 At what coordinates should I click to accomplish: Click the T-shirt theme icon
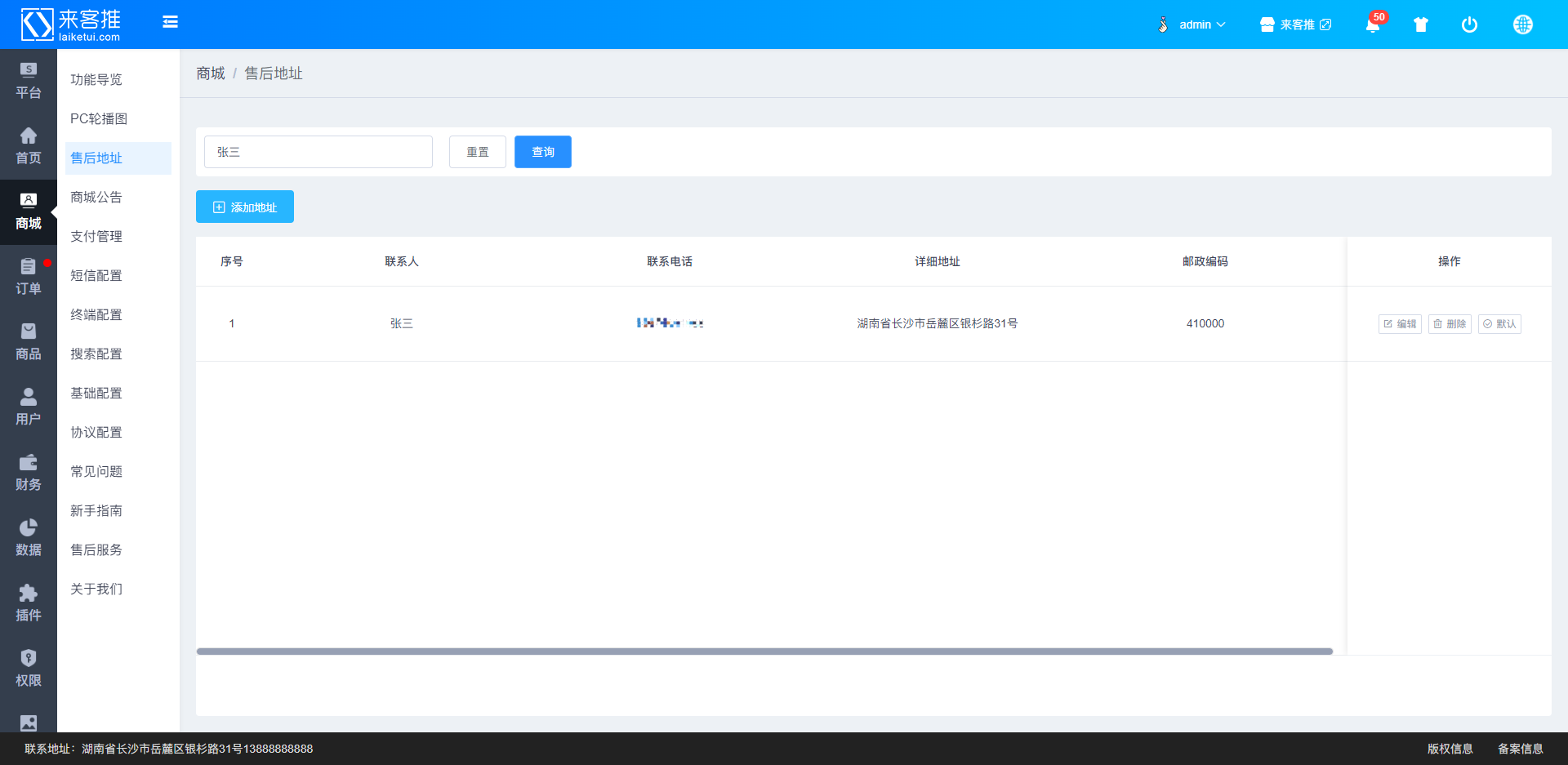pos(1421,24)
